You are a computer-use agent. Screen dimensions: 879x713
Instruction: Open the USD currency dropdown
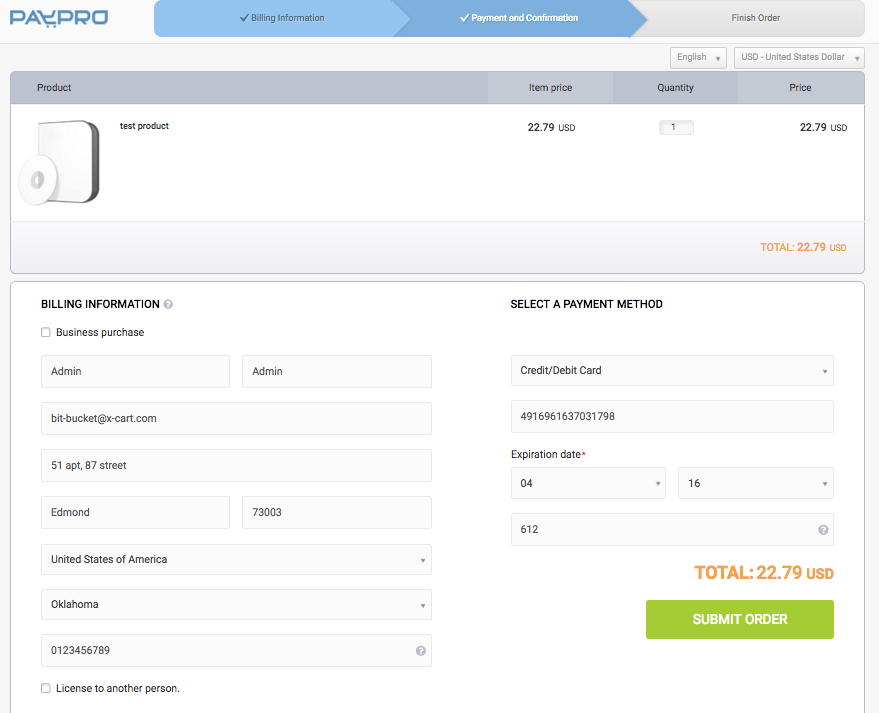point(798,57)
